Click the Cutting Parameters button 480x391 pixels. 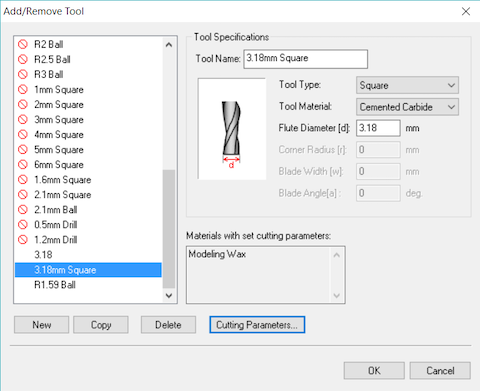pos(257,325)
